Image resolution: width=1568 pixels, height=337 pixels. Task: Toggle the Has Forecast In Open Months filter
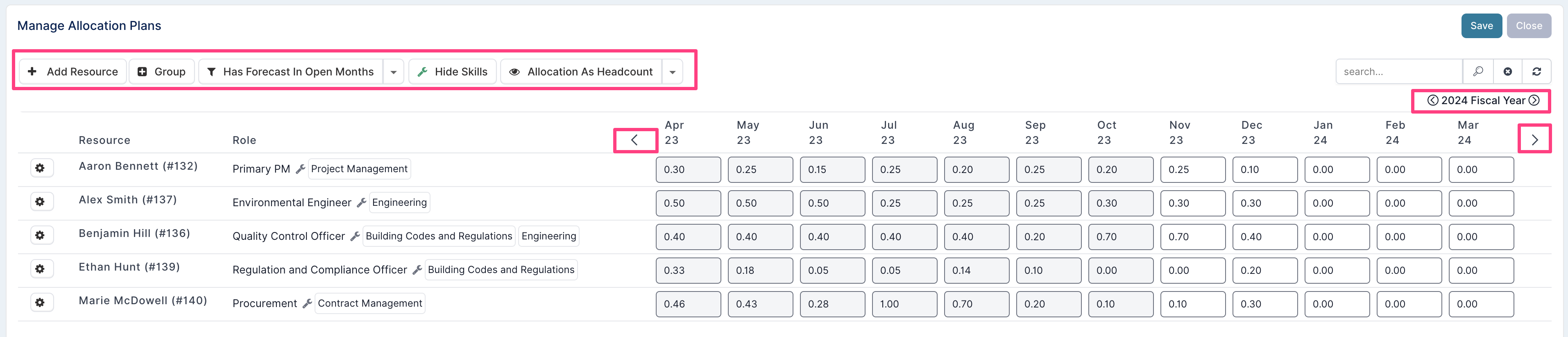[x=291, y=72]
